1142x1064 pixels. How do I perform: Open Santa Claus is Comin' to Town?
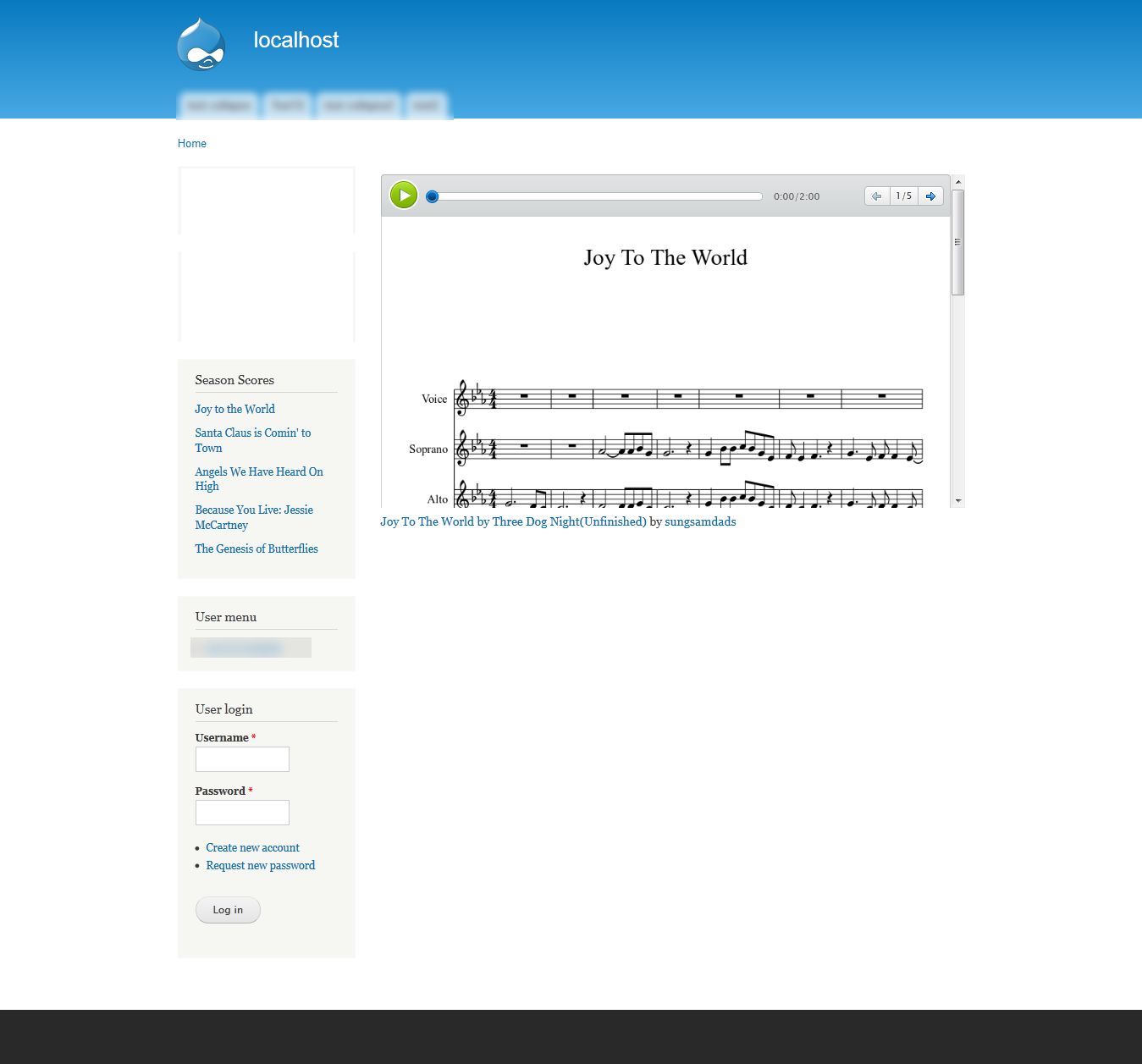click(x=253, y=440)
